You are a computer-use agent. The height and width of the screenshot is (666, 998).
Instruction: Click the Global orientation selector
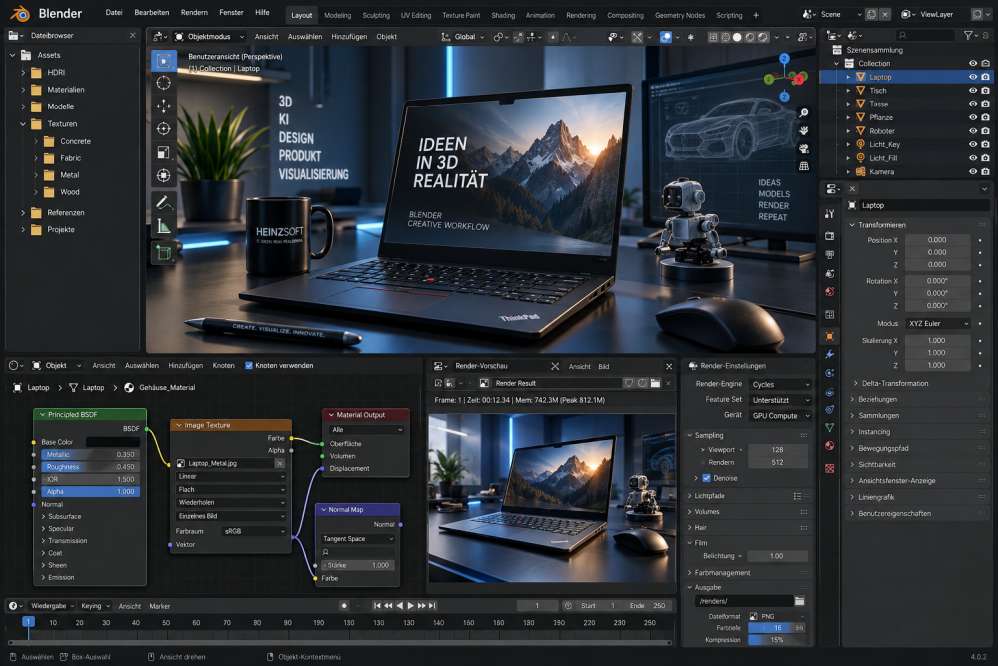click(462, 37)
